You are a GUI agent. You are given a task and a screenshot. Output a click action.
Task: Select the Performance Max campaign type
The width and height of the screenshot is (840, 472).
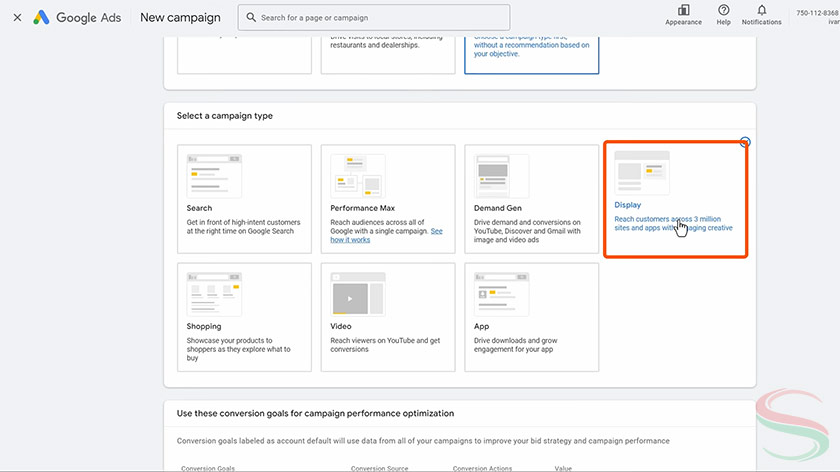pos(388,200)
